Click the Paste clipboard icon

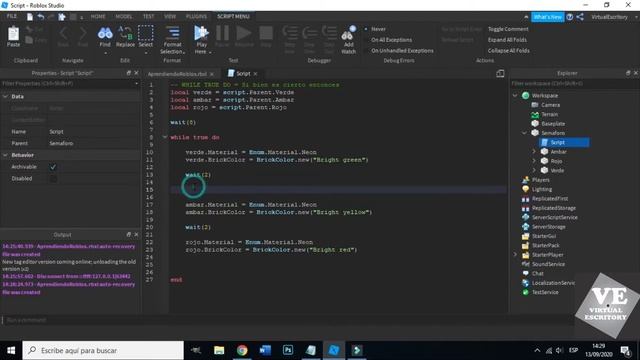13,34
